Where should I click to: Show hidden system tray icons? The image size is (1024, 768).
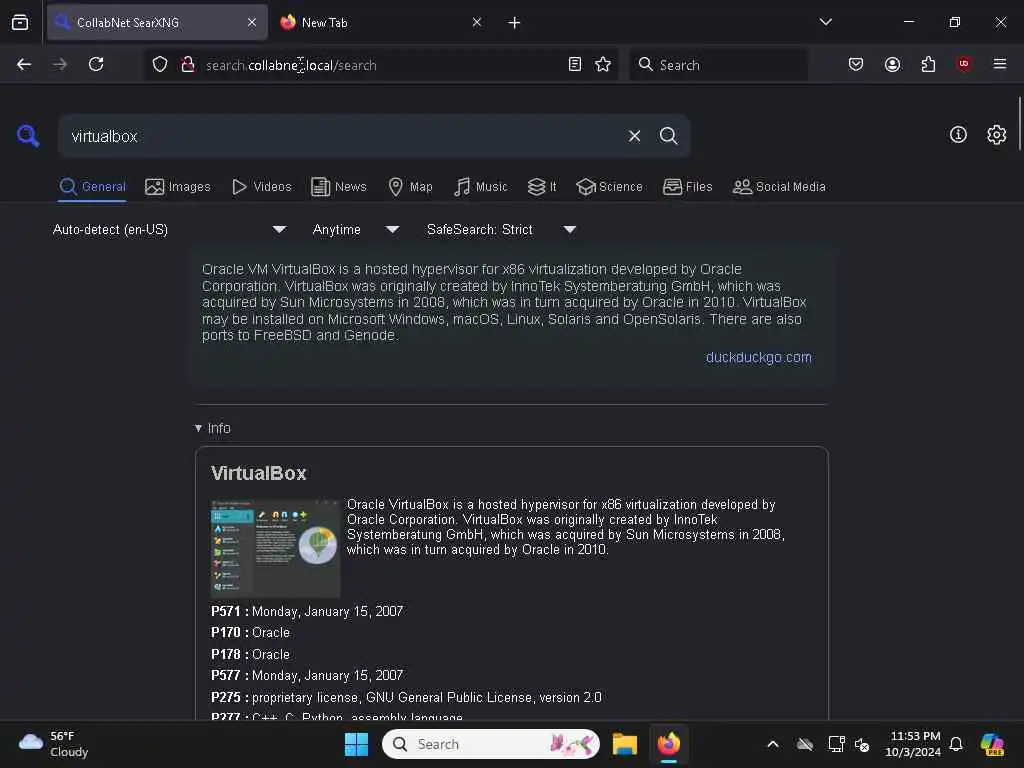pyautogui.click(x=773, y=744)
